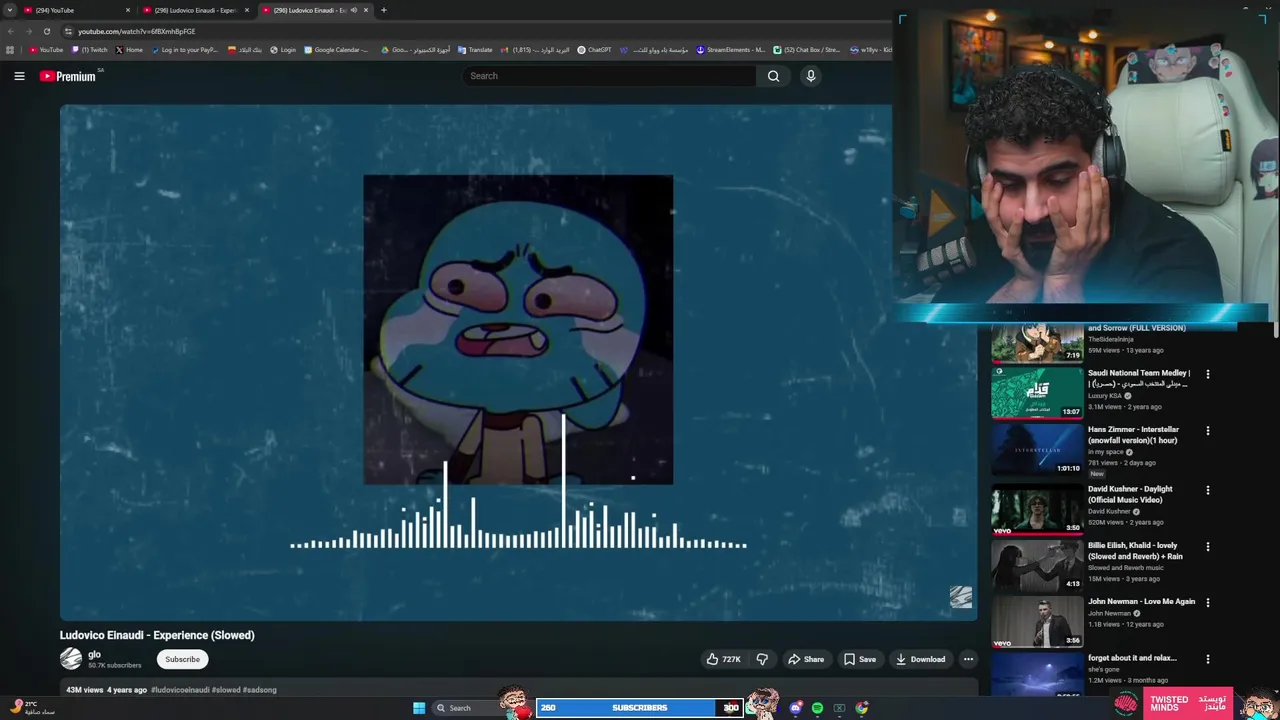Open the John Newman - Love Me Again thumbnail
This screenshot has height=720, width=1280.
pyautogui.click(x=1037, y=622)
